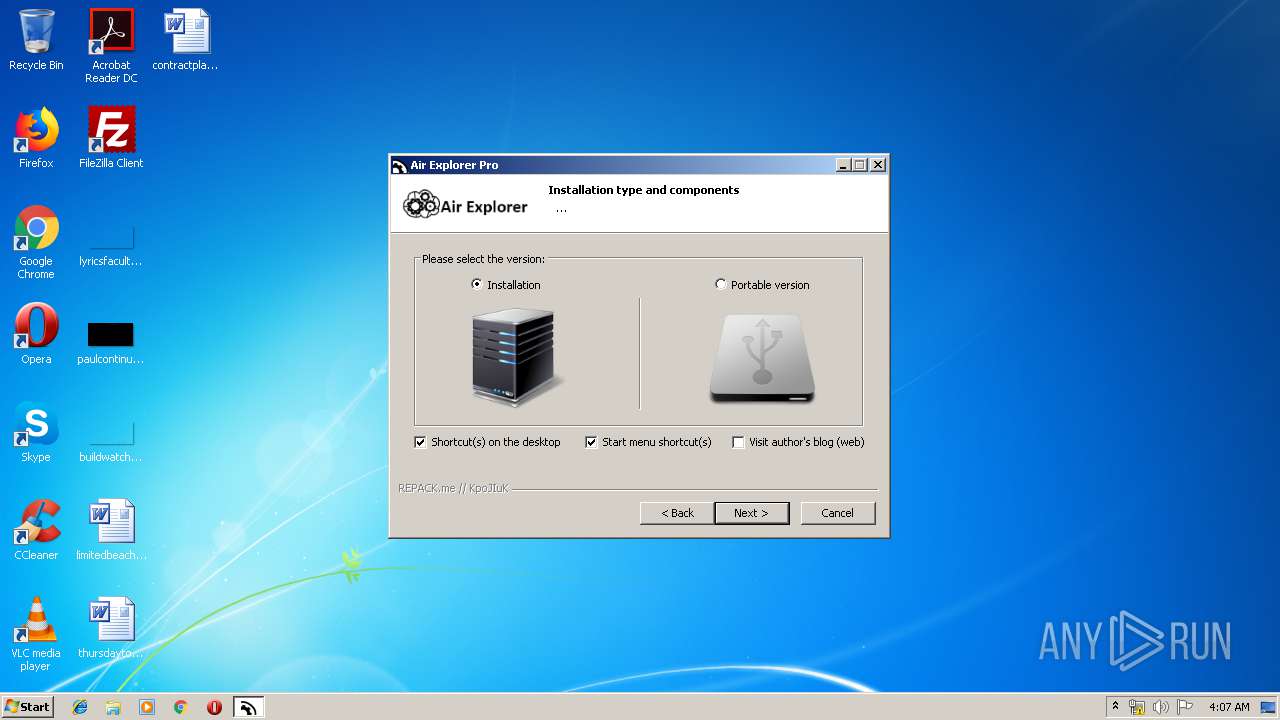Select the CCleaner desktop shortcut
This screenshot has height=720, width=1280.
(36, 530)
